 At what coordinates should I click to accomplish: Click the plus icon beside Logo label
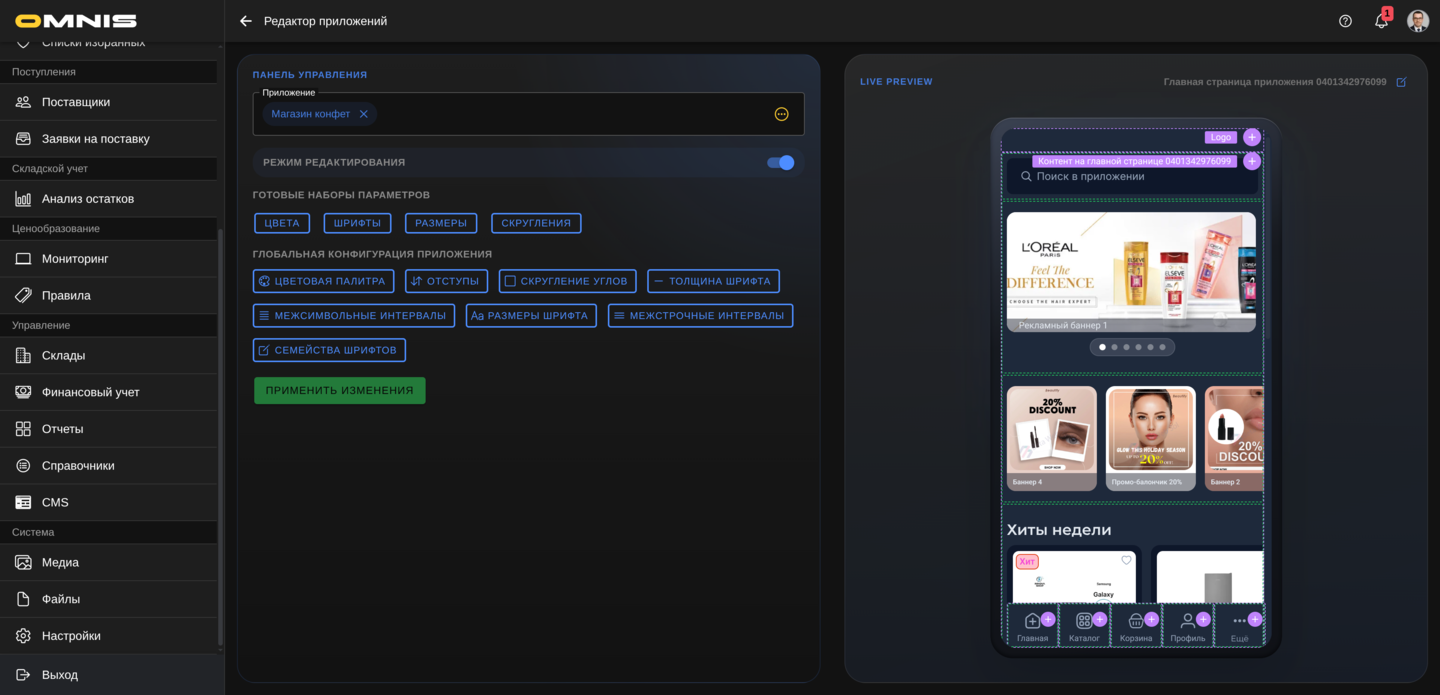click(x=1251, y=137)
